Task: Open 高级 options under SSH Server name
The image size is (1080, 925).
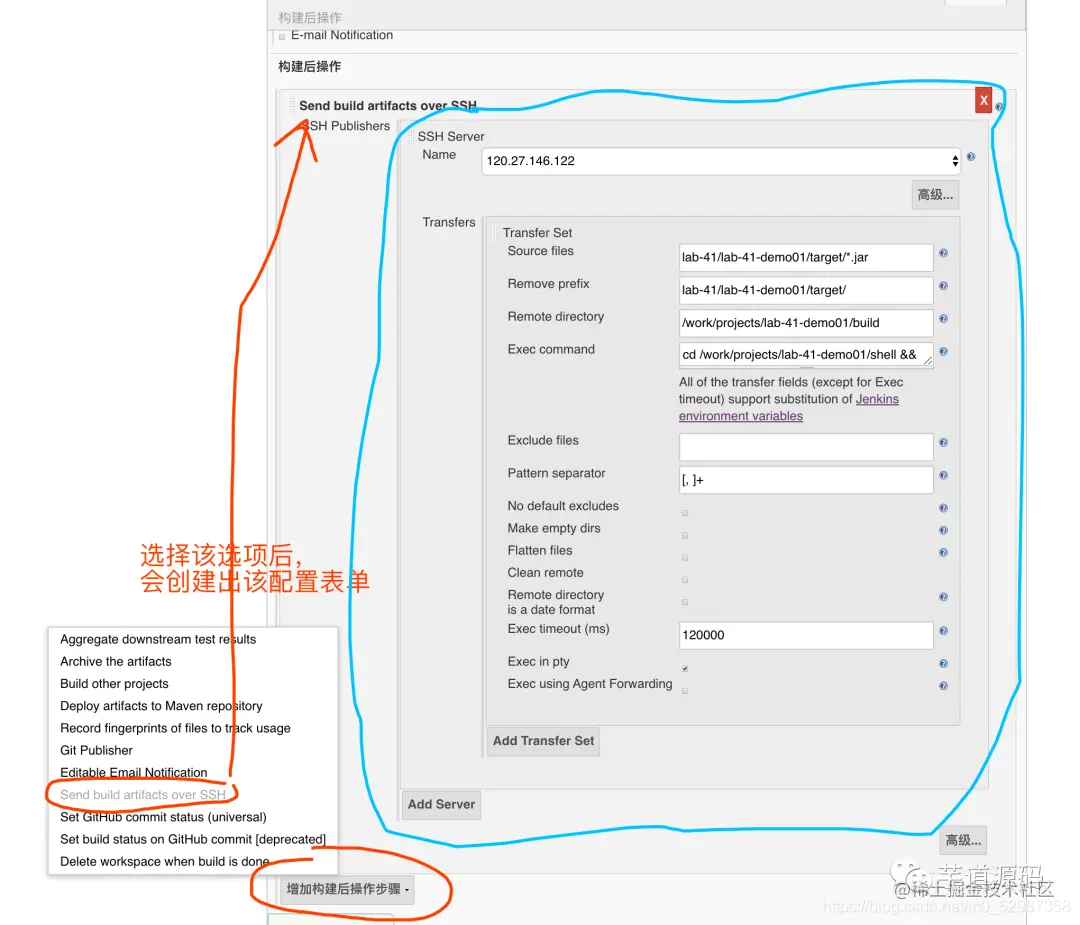Action: pos(935,195)
